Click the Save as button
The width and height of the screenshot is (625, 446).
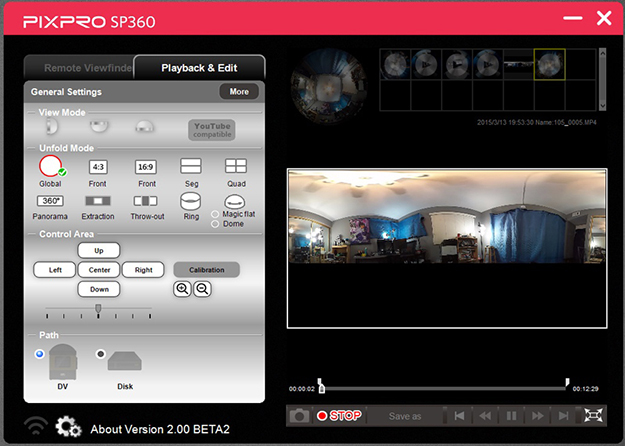(405, 416)
